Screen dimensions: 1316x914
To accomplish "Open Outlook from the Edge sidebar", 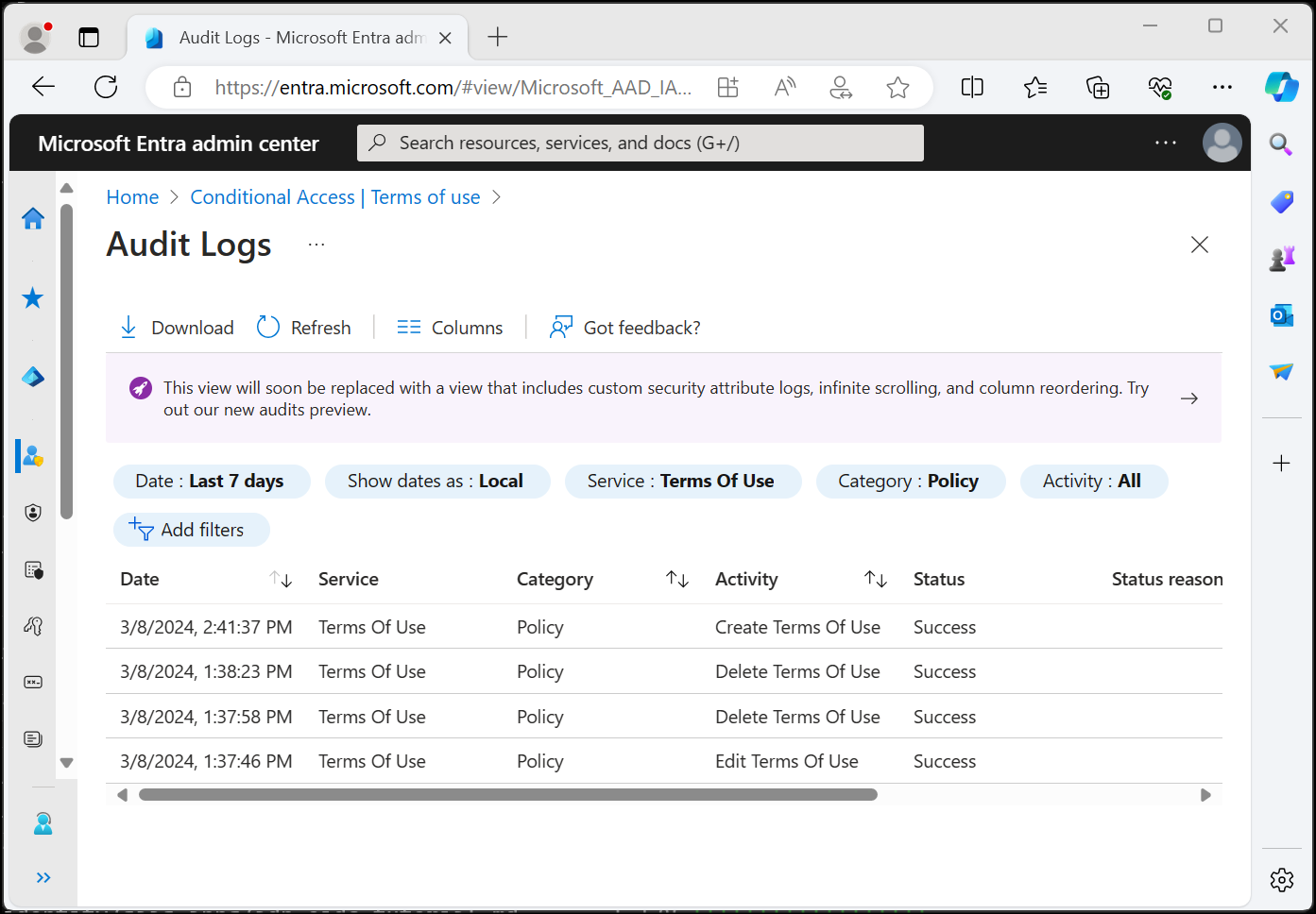I will 1281,315.
